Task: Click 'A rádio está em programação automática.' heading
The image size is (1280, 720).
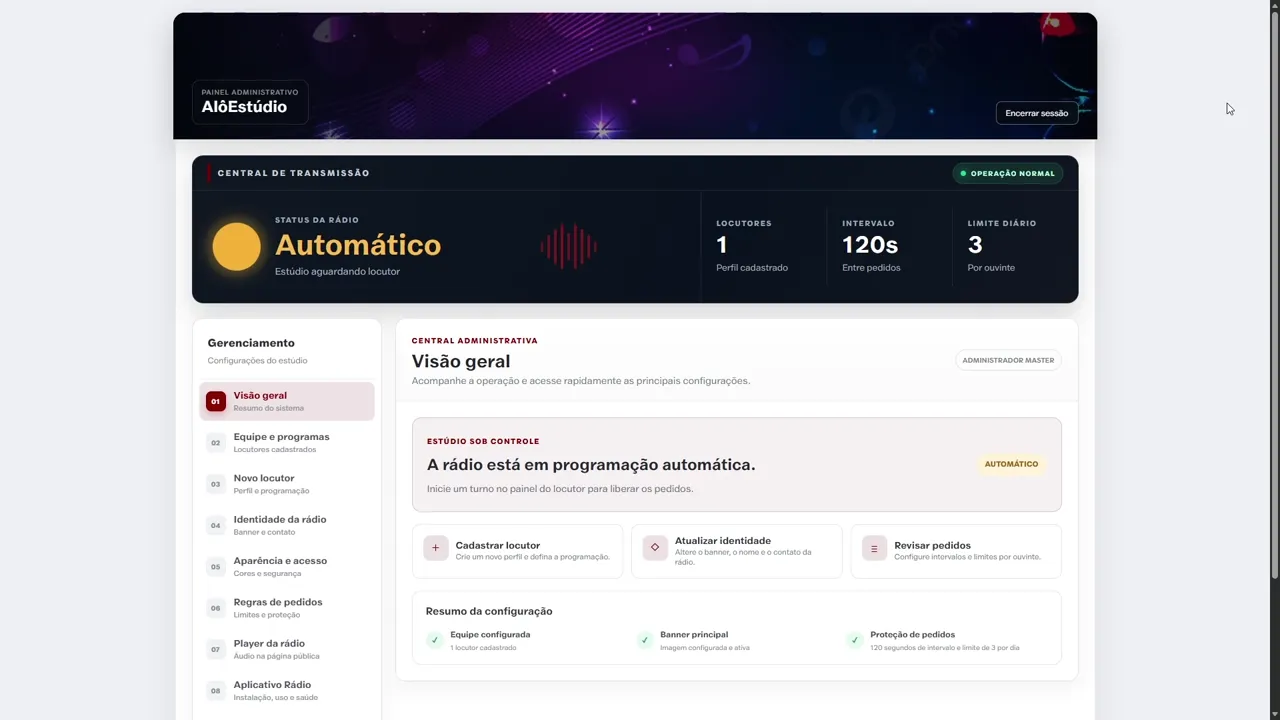Action: pos(591,465)
